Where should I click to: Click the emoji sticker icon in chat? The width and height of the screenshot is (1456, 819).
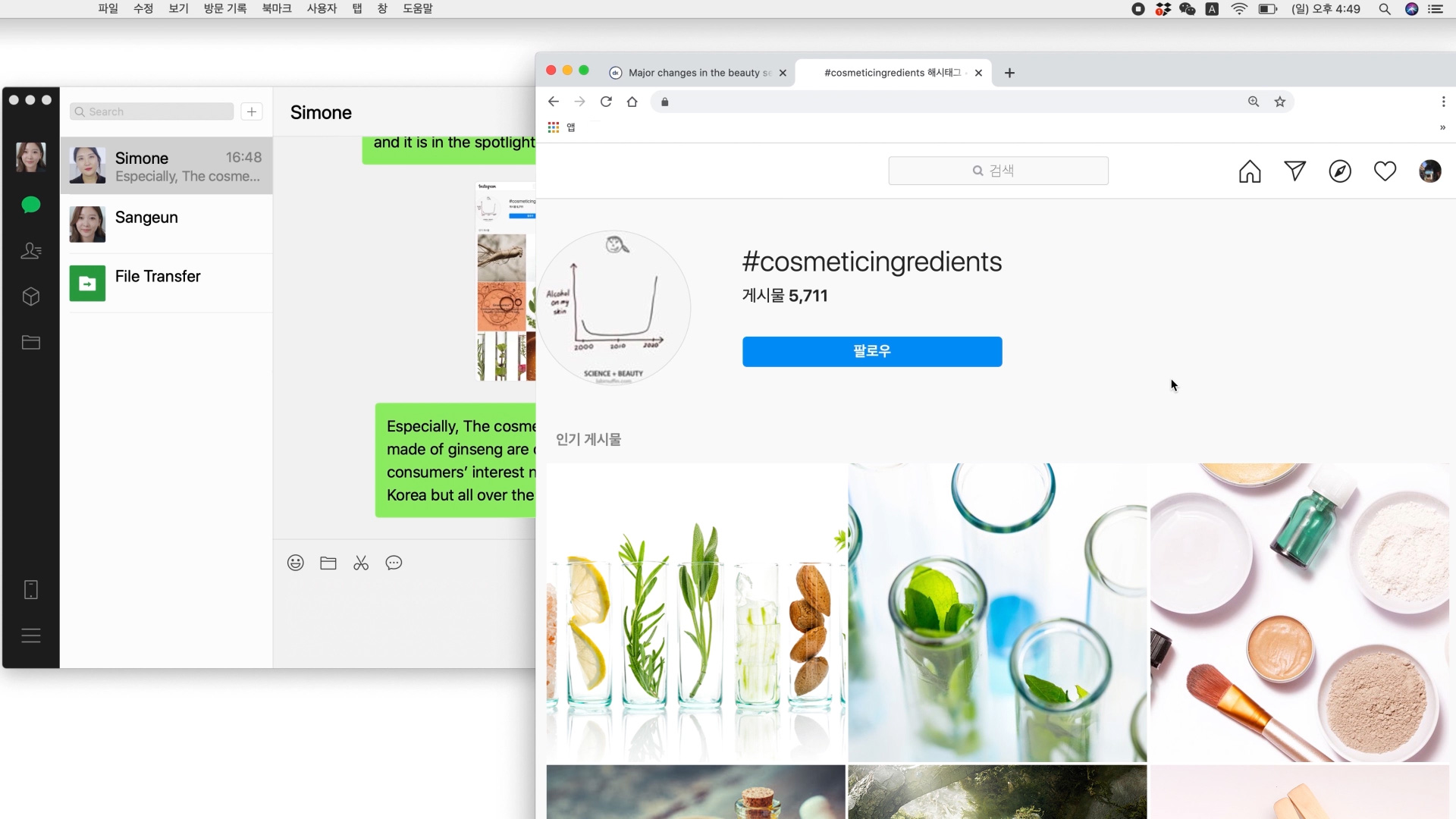coord(296,563)
